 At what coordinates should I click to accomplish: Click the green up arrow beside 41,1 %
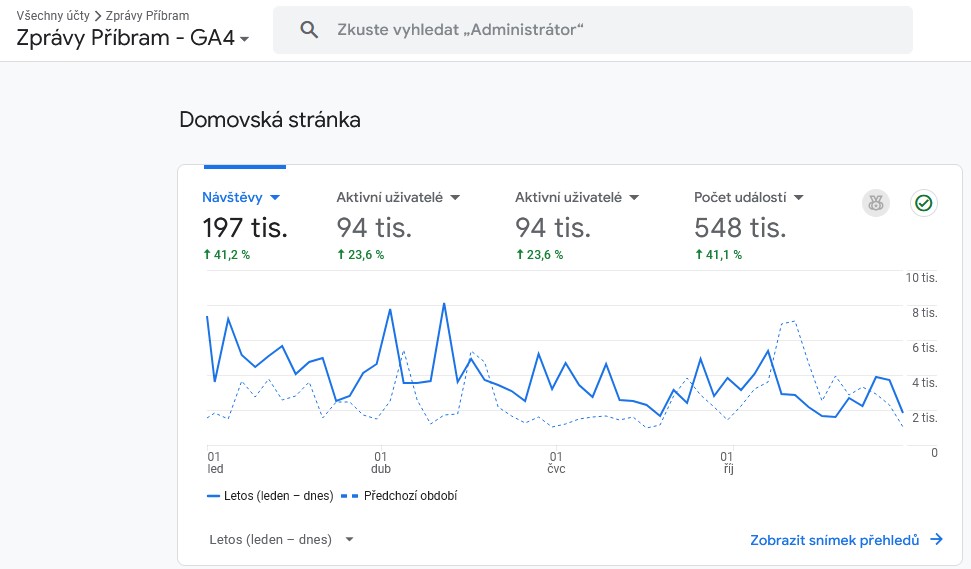click(x=699, y=255)
